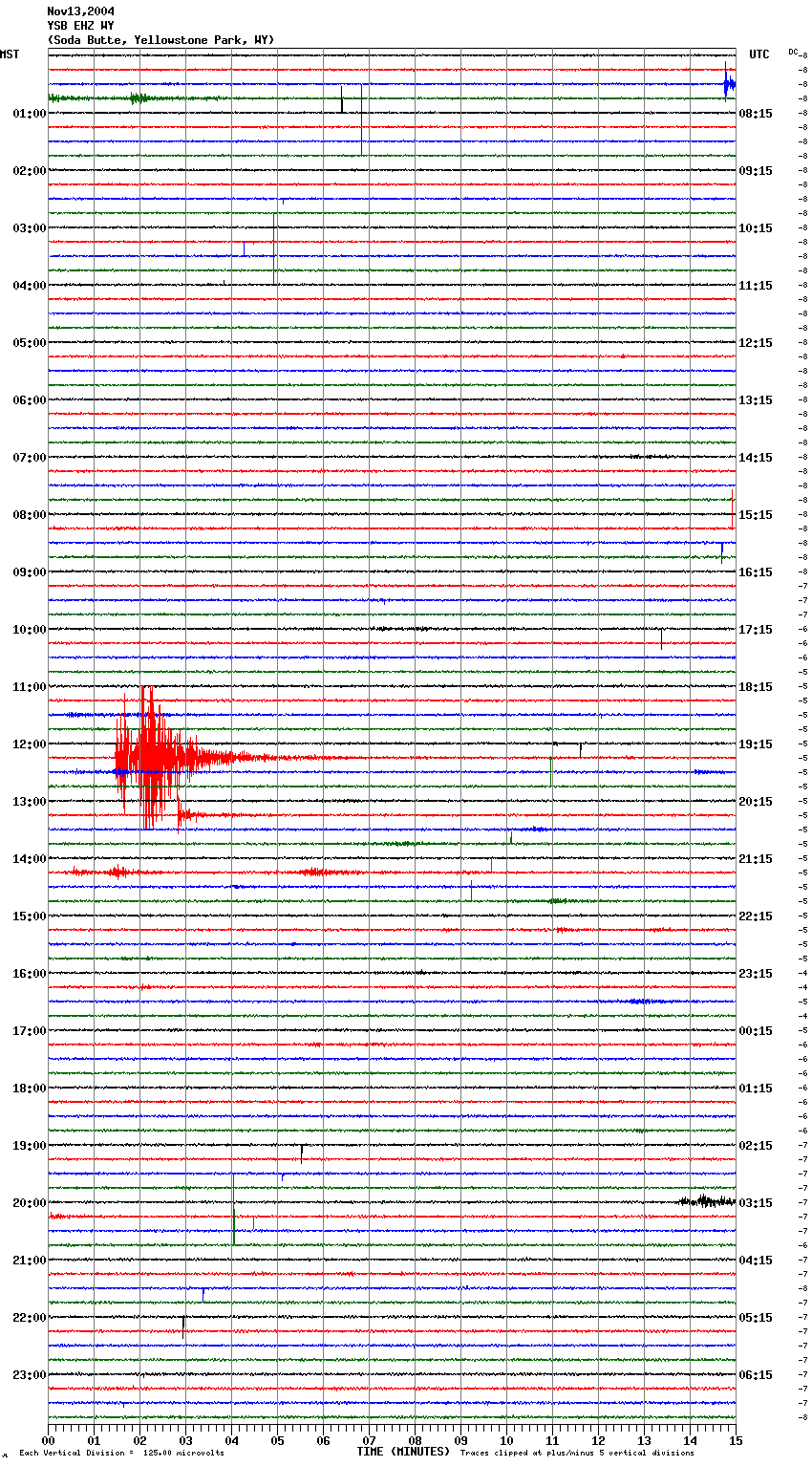Select the 04:00 MST time label
Screen dimensions: 812x1466
pyautogui.click(x=30, y=286)
